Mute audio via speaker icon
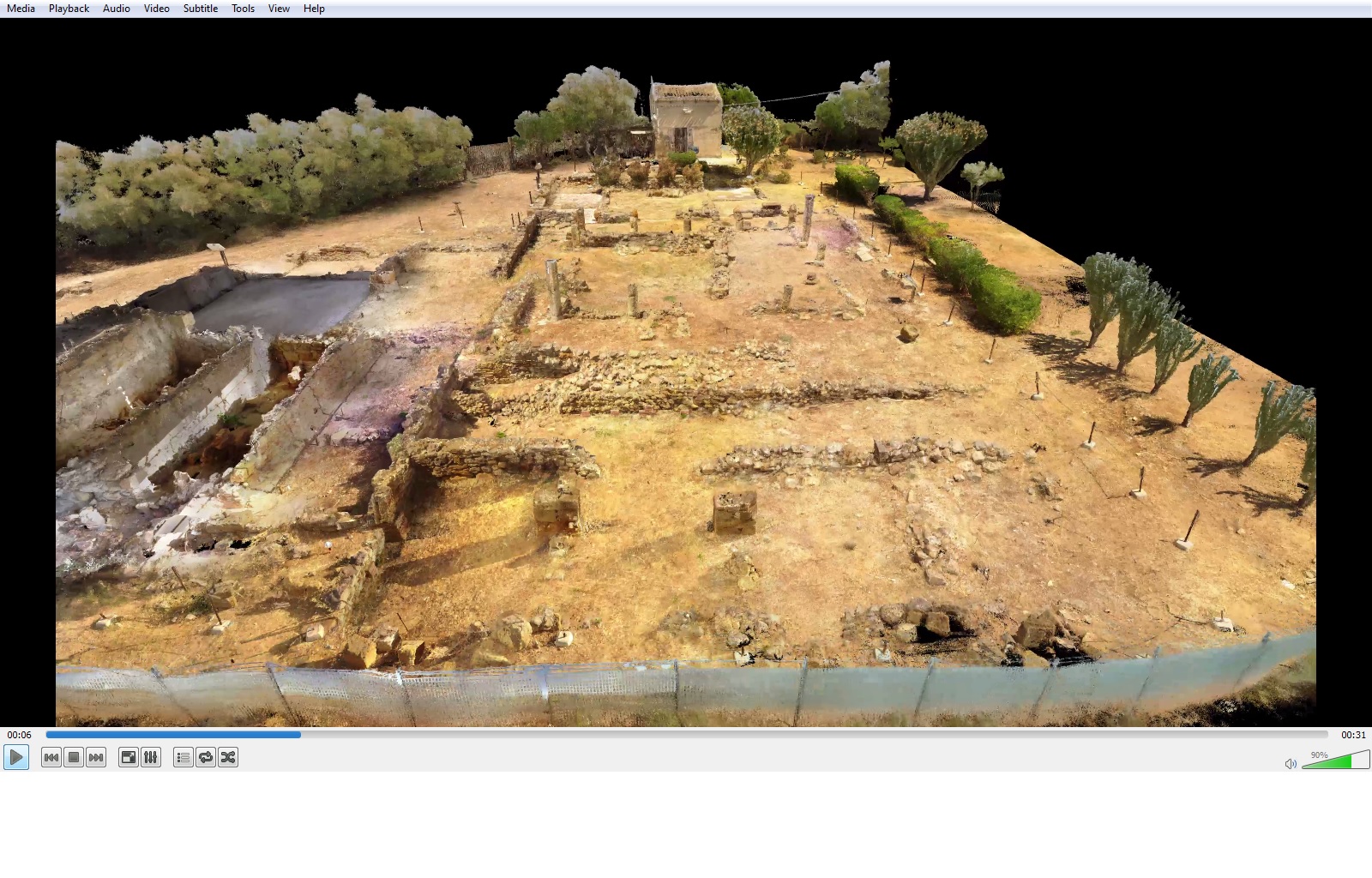Screen dimensions: 1372x878 click(1291, 763)
